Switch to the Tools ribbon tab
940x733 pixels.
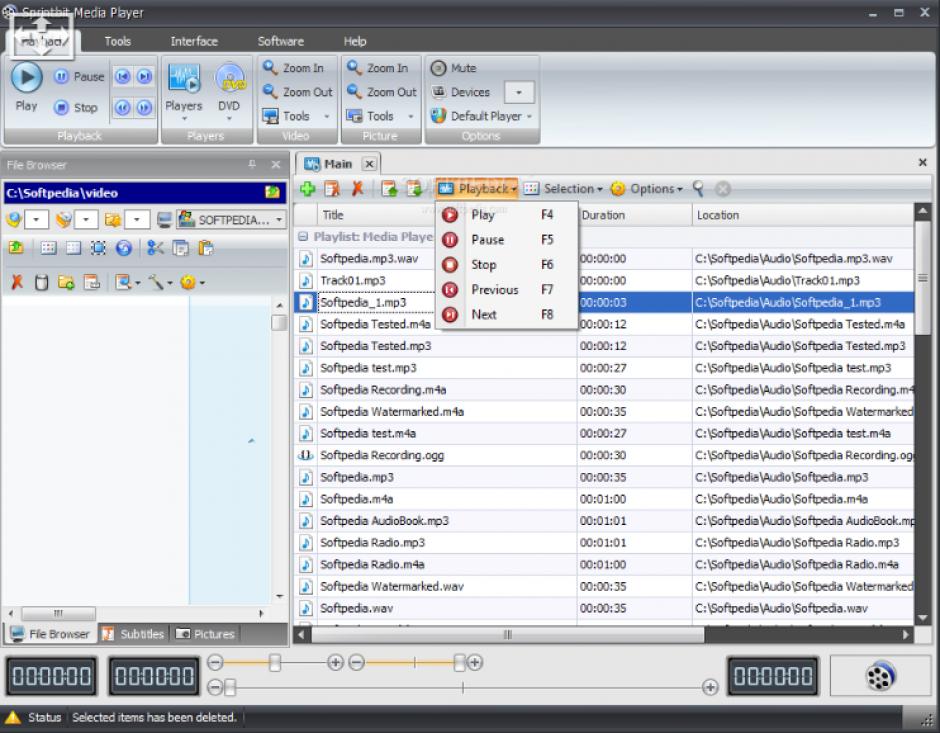tap(118, 41)
